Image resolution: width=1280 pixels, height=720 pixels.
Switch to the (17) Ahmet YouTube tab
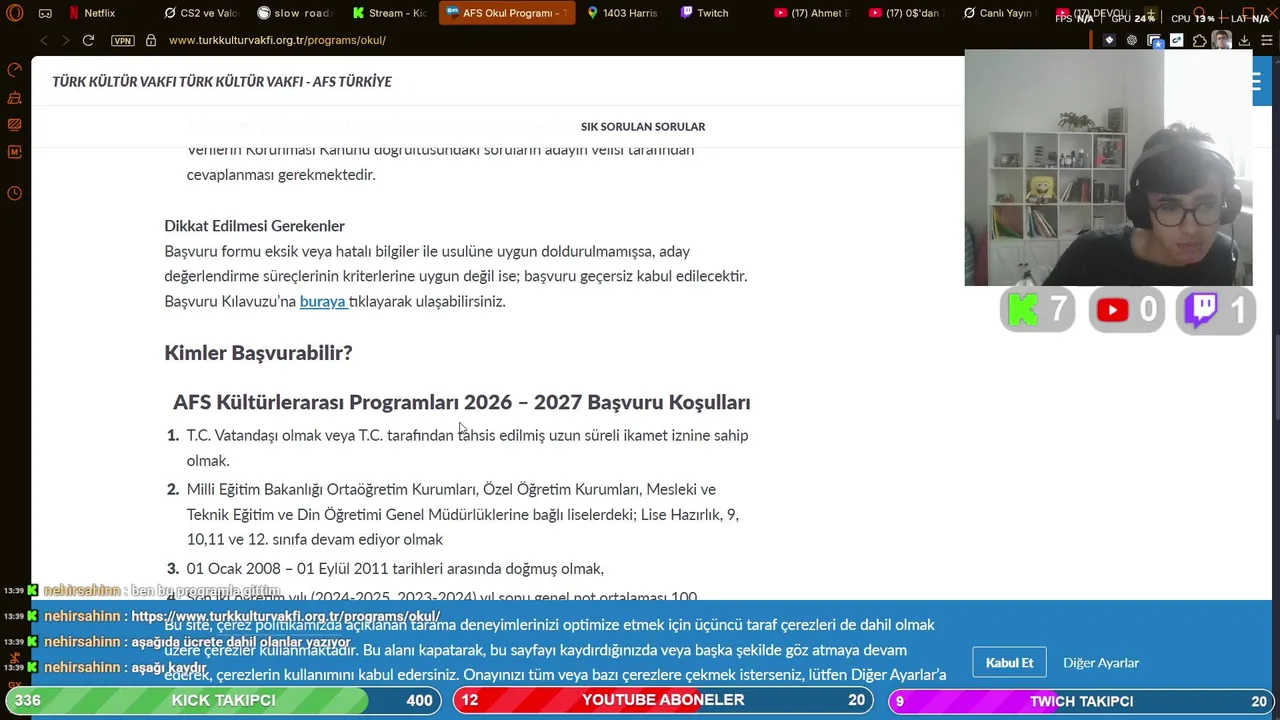(812, 13)
